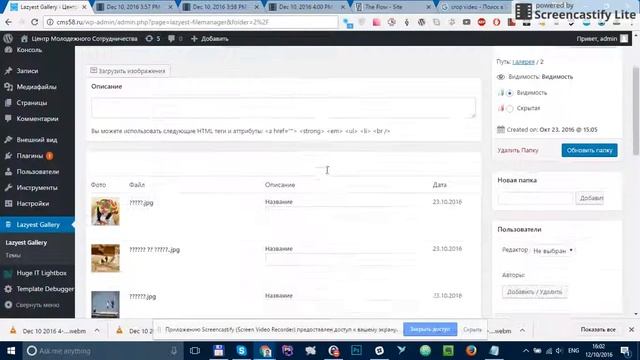Follow the Галерея path link
The width and height of the screenshot is (640, 360).
click(523, 62)
